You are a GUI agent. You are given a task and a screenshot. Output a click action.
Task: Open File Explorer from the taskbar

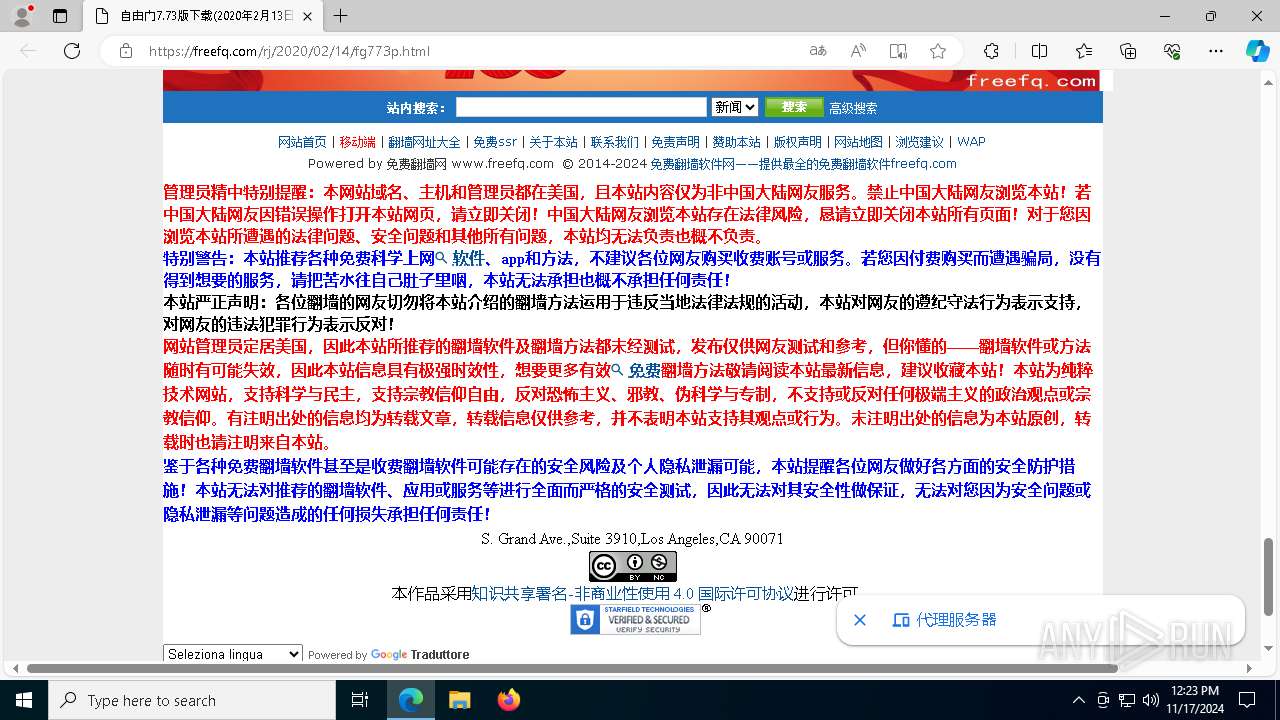tap(459, 700)
